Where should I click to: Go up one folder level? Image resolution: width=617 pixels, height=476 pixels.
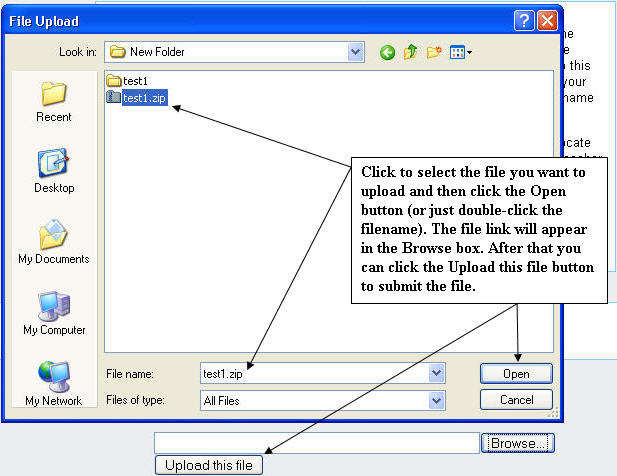pos(410,52)
